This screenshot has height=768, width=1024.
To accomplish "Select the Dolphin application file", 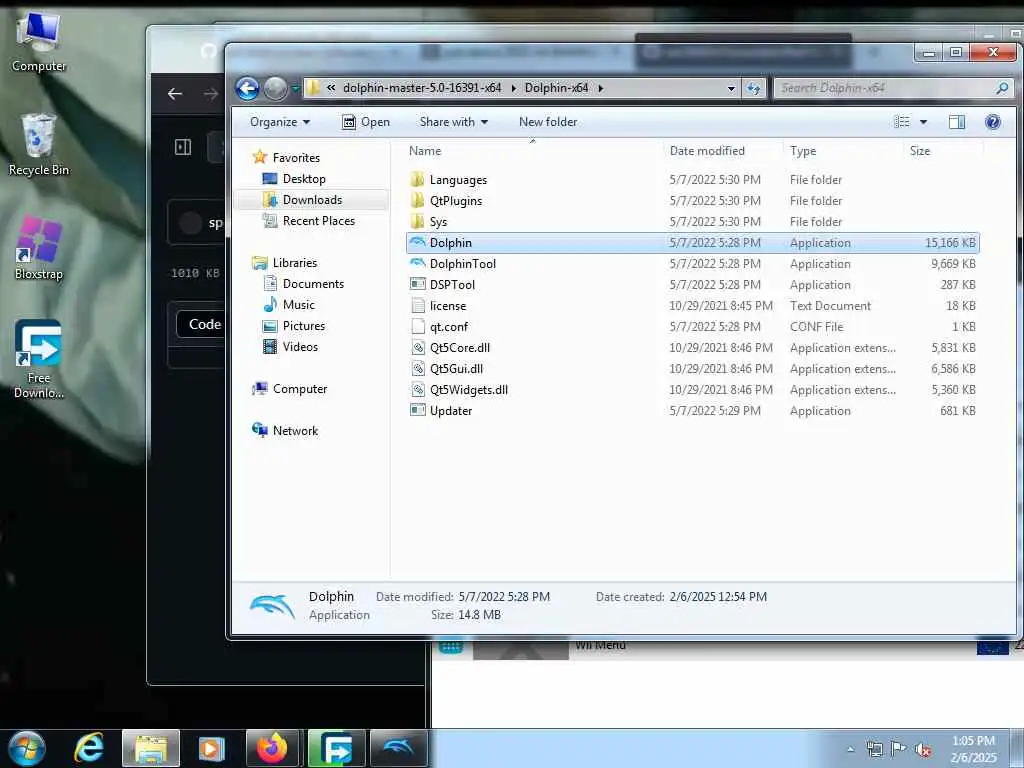I will pos(692,243).
